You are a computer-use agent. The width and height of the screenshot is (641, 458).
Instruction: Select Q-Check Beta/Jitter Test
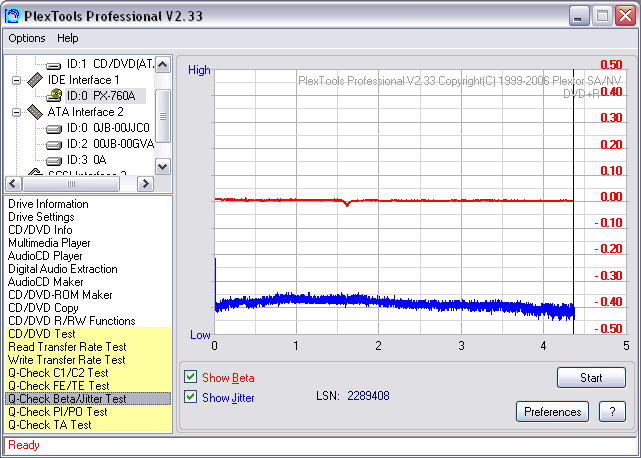[88, 399]
